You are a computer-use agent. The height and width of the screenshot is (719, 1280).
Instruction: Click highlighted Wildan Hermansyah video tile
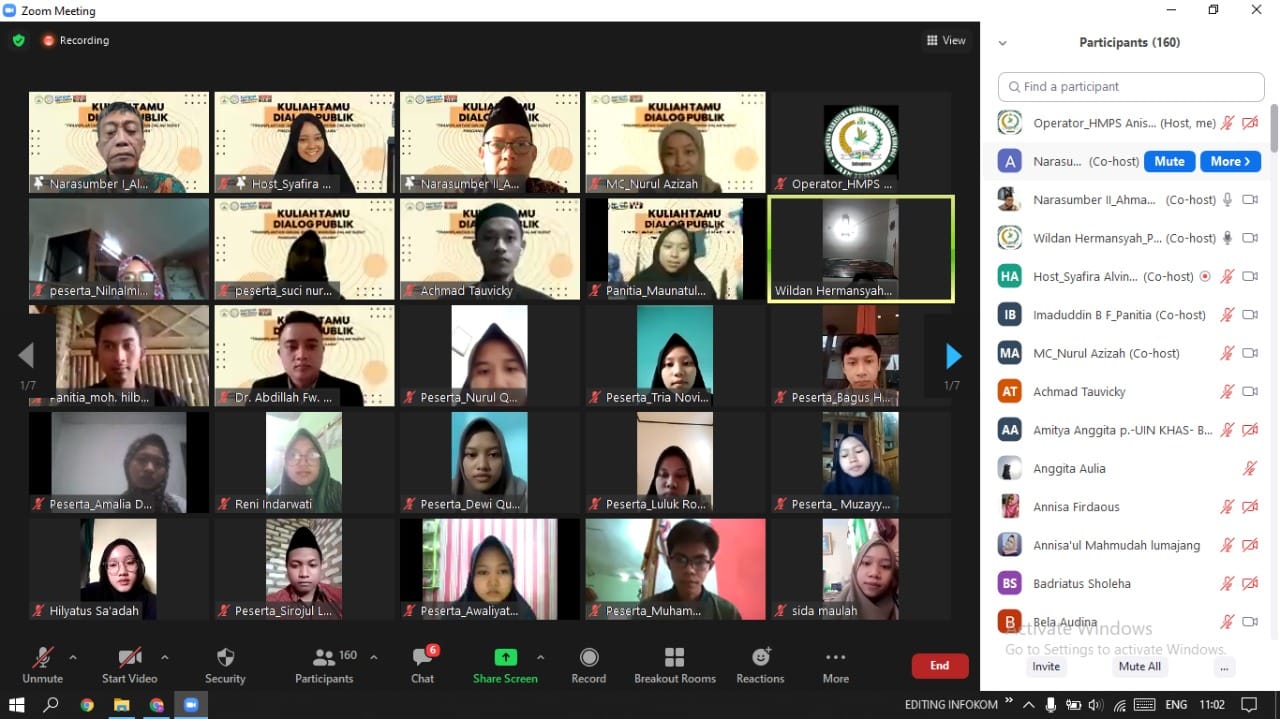[x=861, y=249]
